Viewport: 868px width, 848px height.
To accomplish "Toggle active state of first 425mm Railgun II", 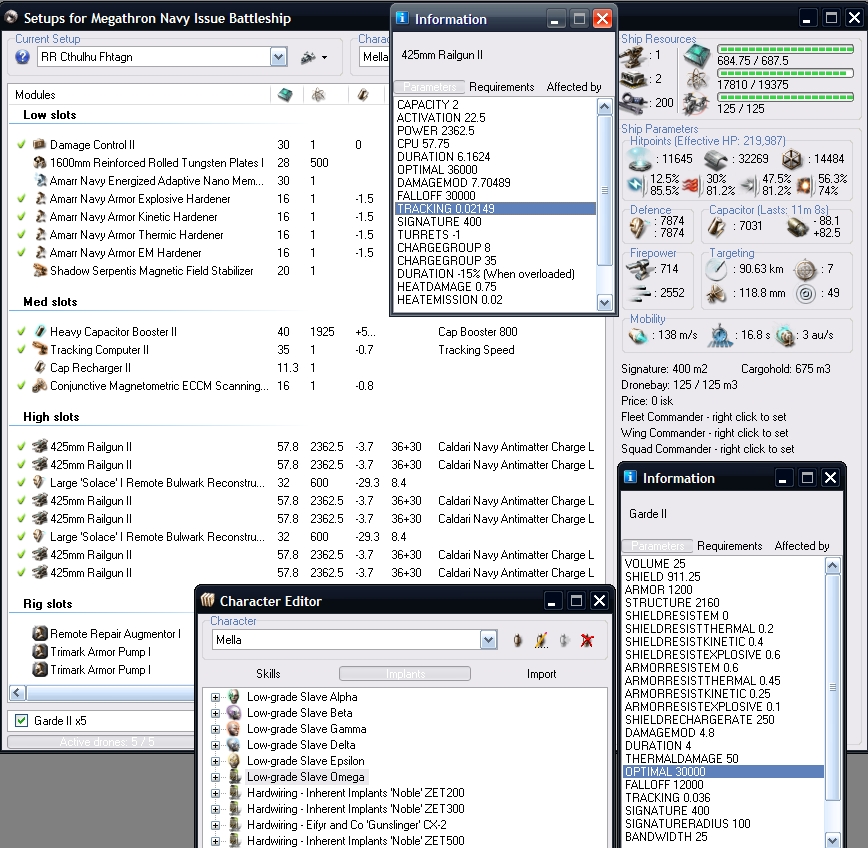I will pos(21,446).
